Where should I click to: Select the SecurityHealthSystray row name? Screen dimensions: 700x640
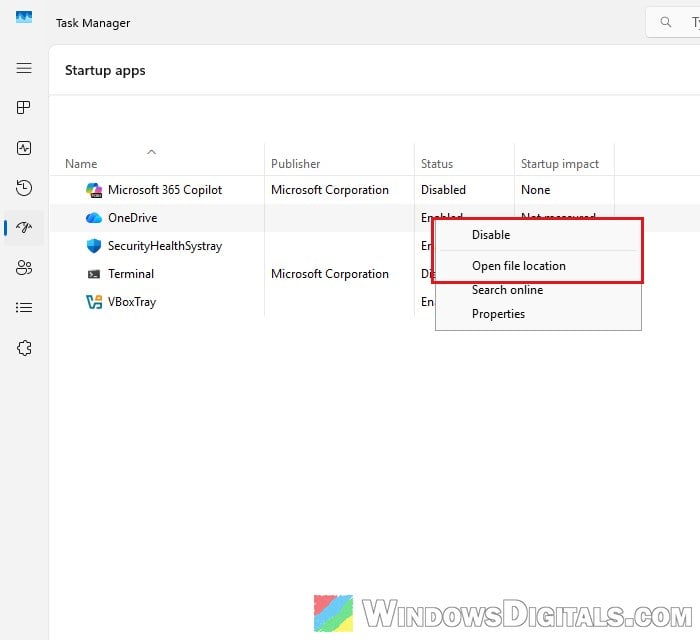165,246
